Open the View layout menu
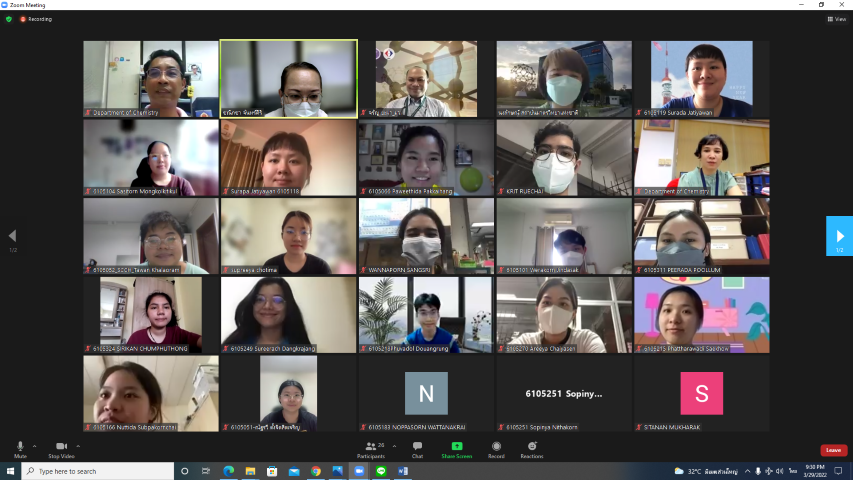Screen dimensions: 853x480 pyautogui.click(x=836, y=19)
